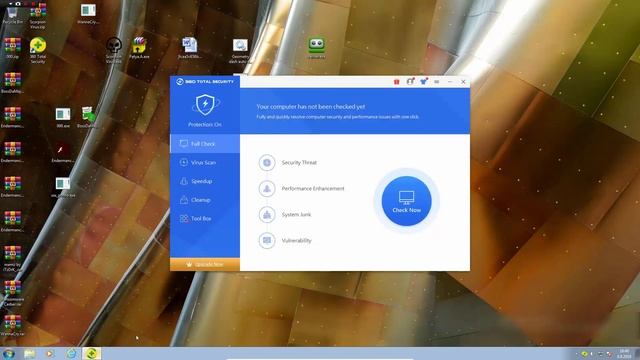640x360 pixels.
Task: Select the Ransomware Cerber.rar archive icon
Action: 13,293
